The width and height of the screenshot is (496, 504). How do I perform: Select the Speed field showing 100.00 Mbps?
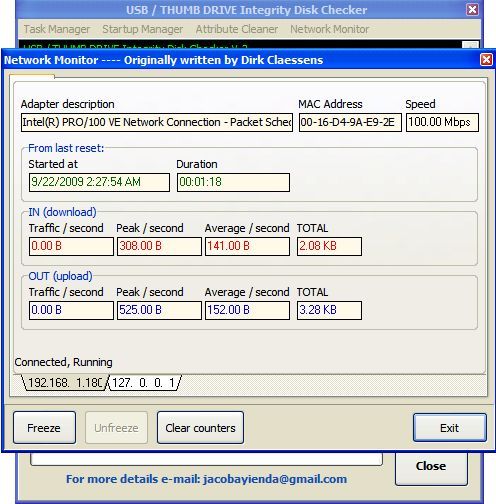(x=442, y=122)
